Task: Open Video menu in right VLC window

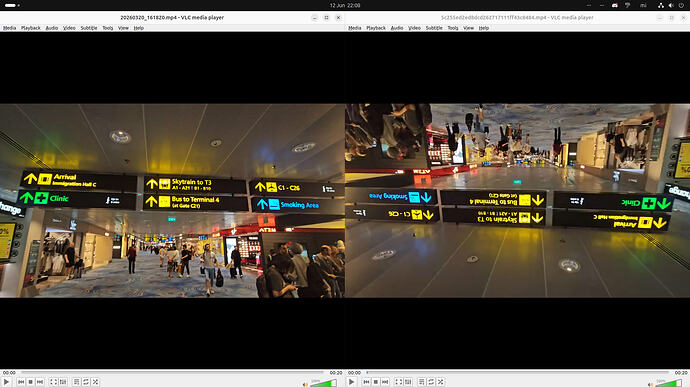Action: (414, 28)
